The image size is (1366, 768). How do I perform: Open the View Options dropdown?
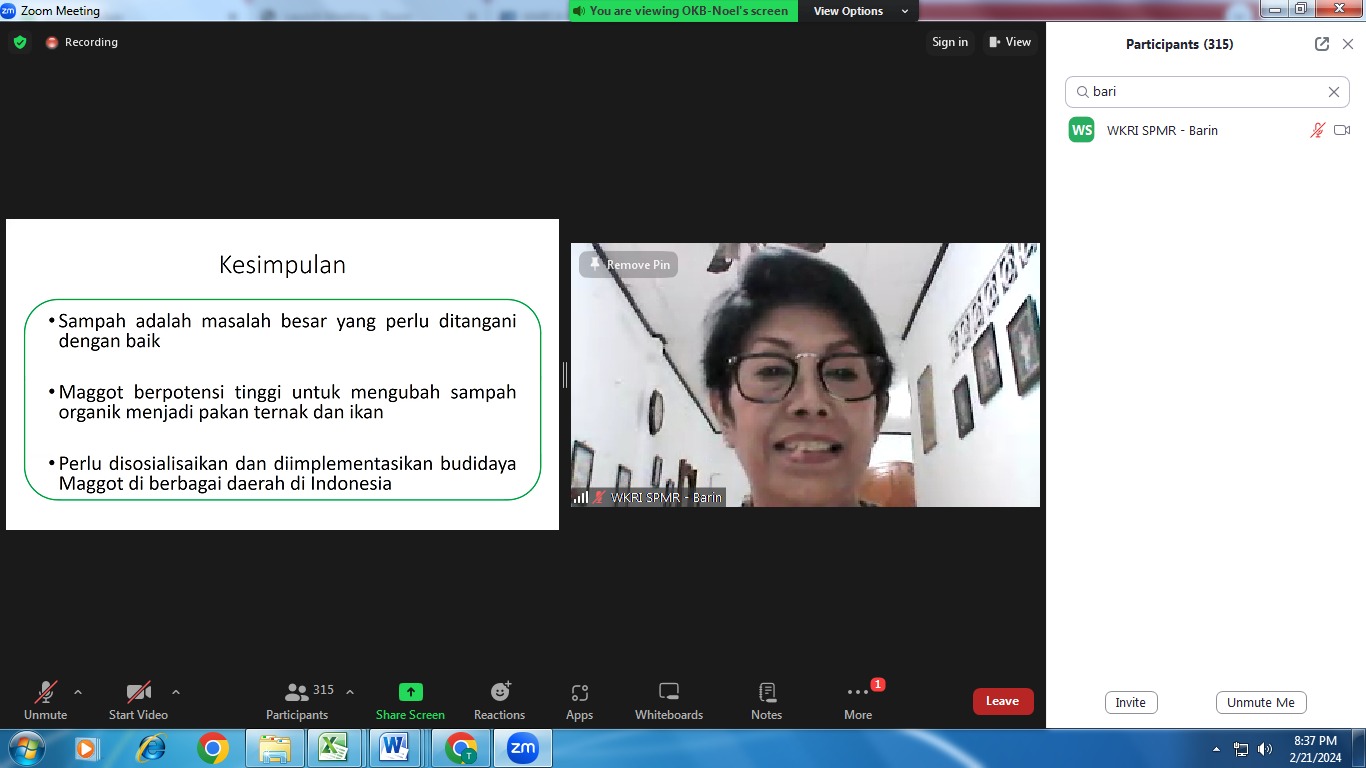click(x=858, y=11)
